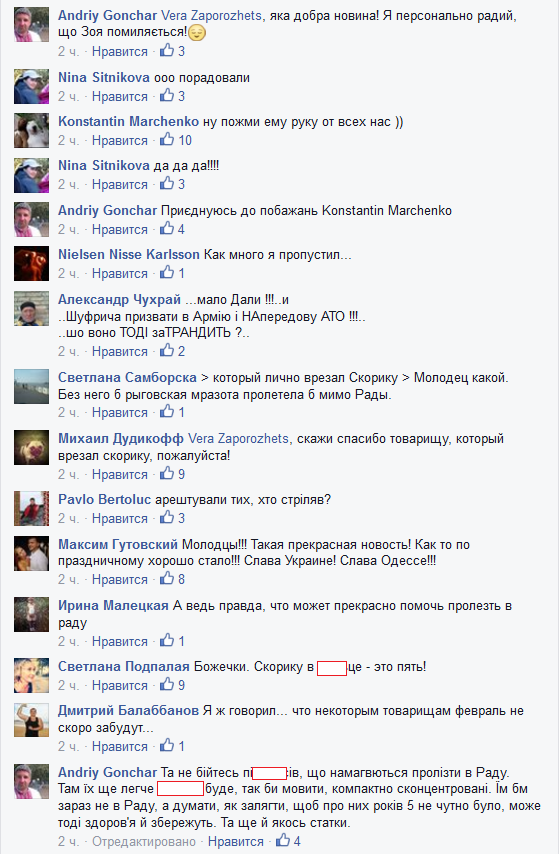Image resolution: width=559 pixels, height=854 pixels.
Task: Click thumbs-up icon on Pavlo Bertoluc comment
Action: click(167, 518)
